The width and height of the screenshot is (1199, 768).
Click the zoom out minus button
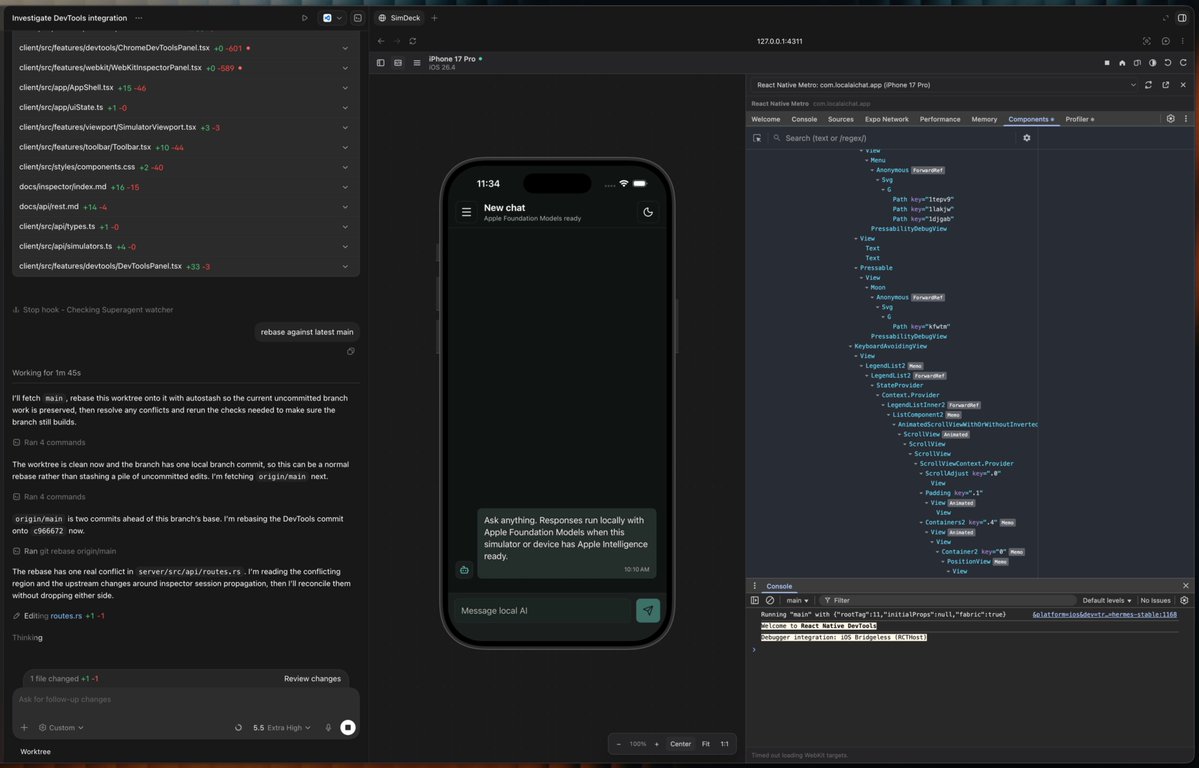[x=619, y=744]
